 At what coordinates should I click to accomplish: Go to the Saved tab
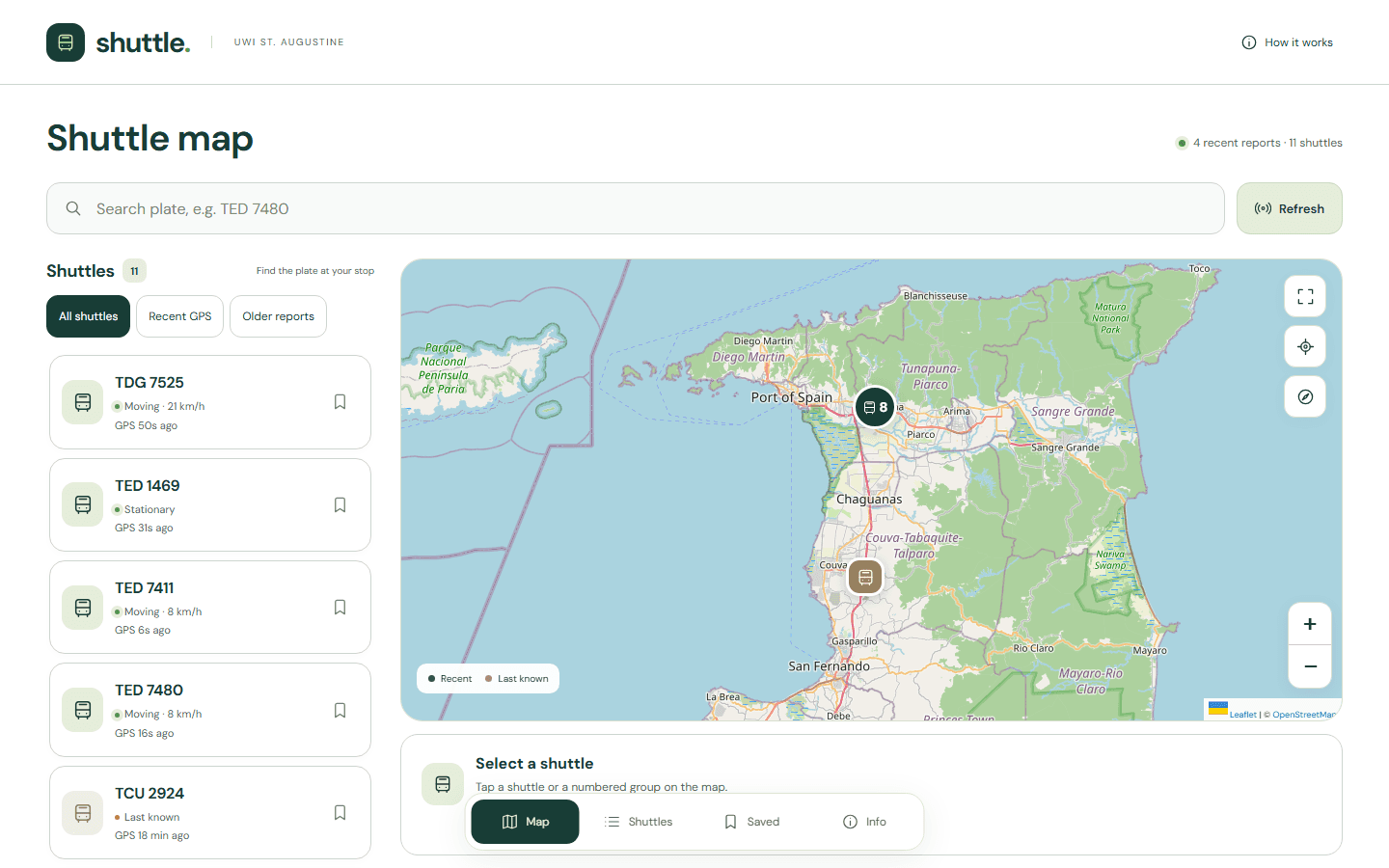pos(751,822)
